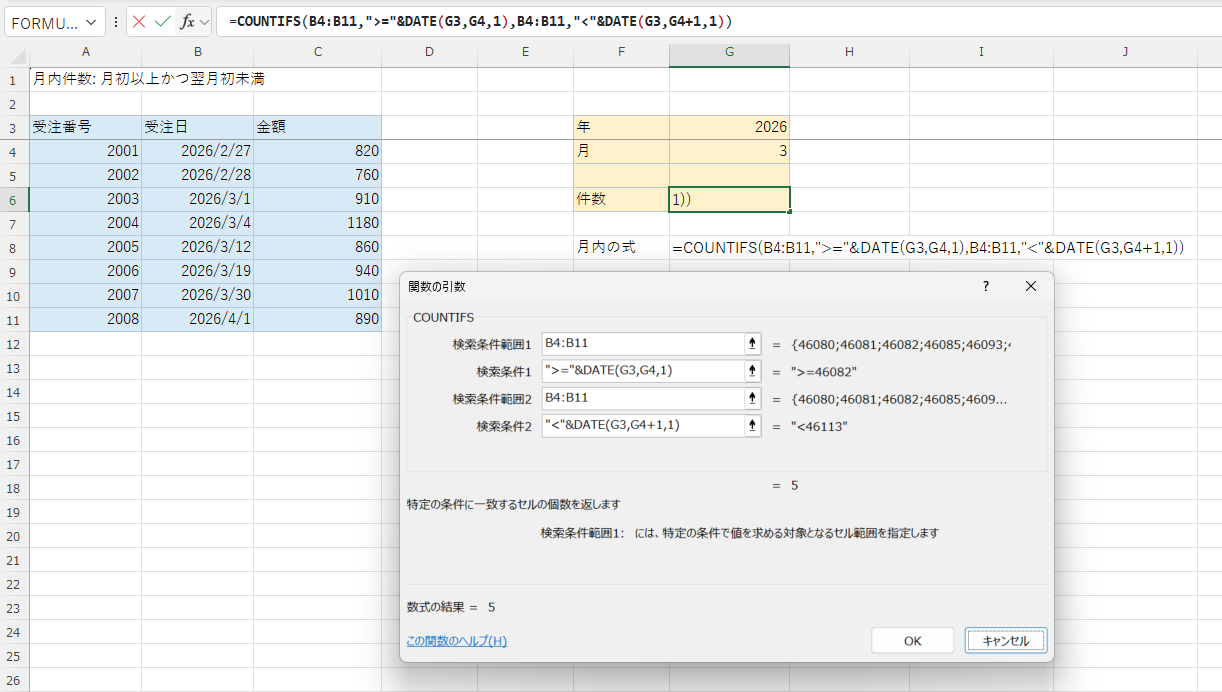Select the column G header
This screenshot has height=692, width=1222.
pyautogui.click(x=729, y=51)
